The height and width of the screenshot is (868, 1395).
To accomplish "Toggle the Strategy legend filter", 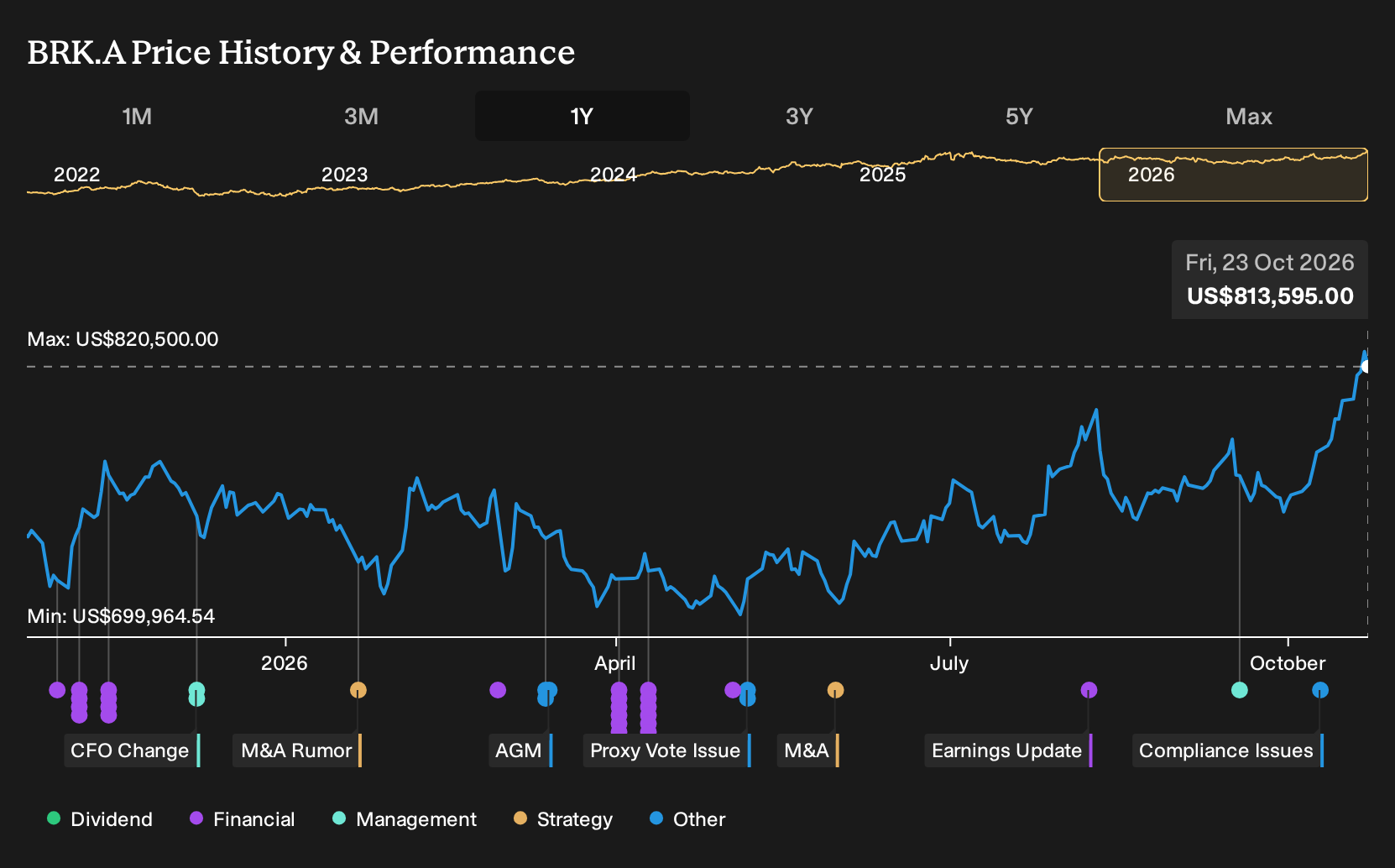I will point(563,819).
